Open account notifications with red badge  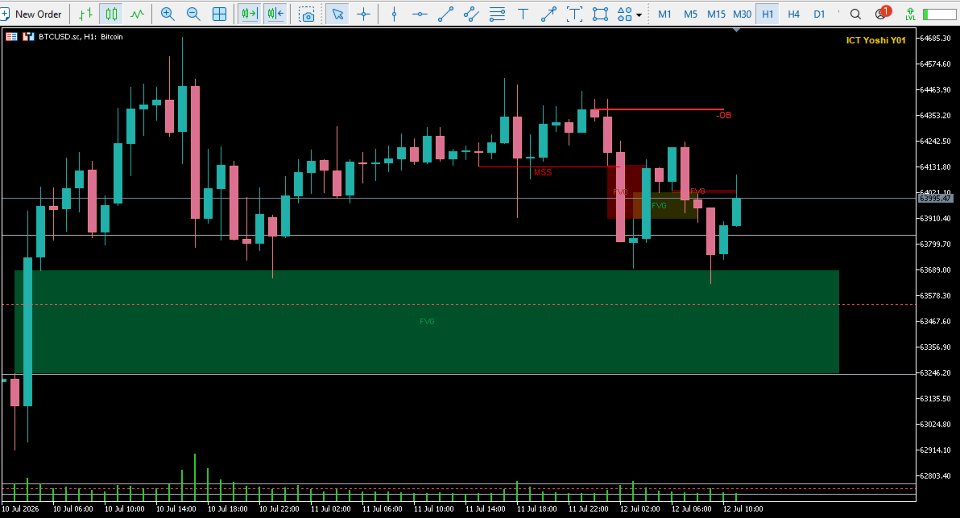click(882, 13)
